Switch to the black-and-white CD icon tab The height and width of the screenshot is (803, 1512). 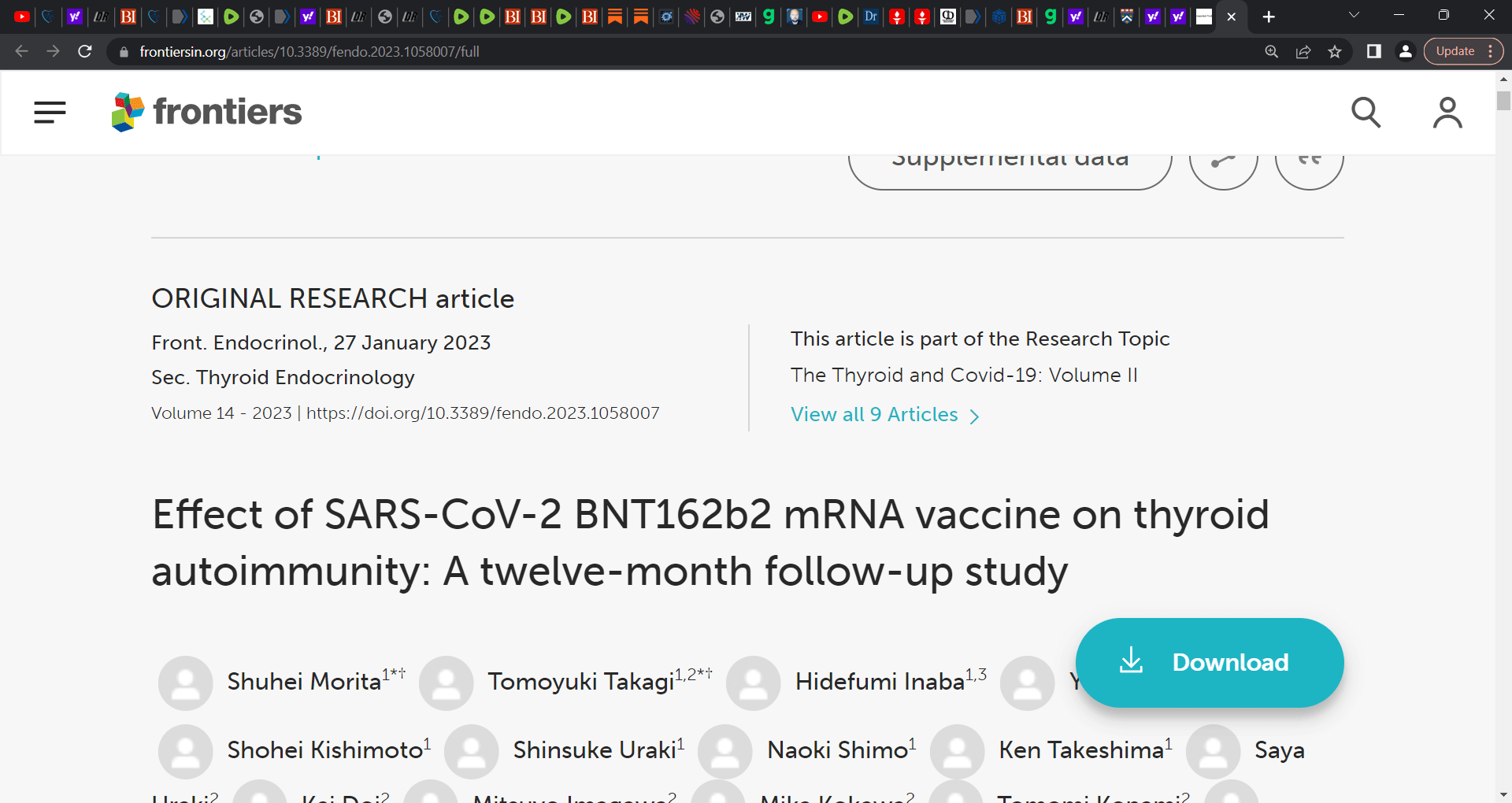[x=948, y=17]
